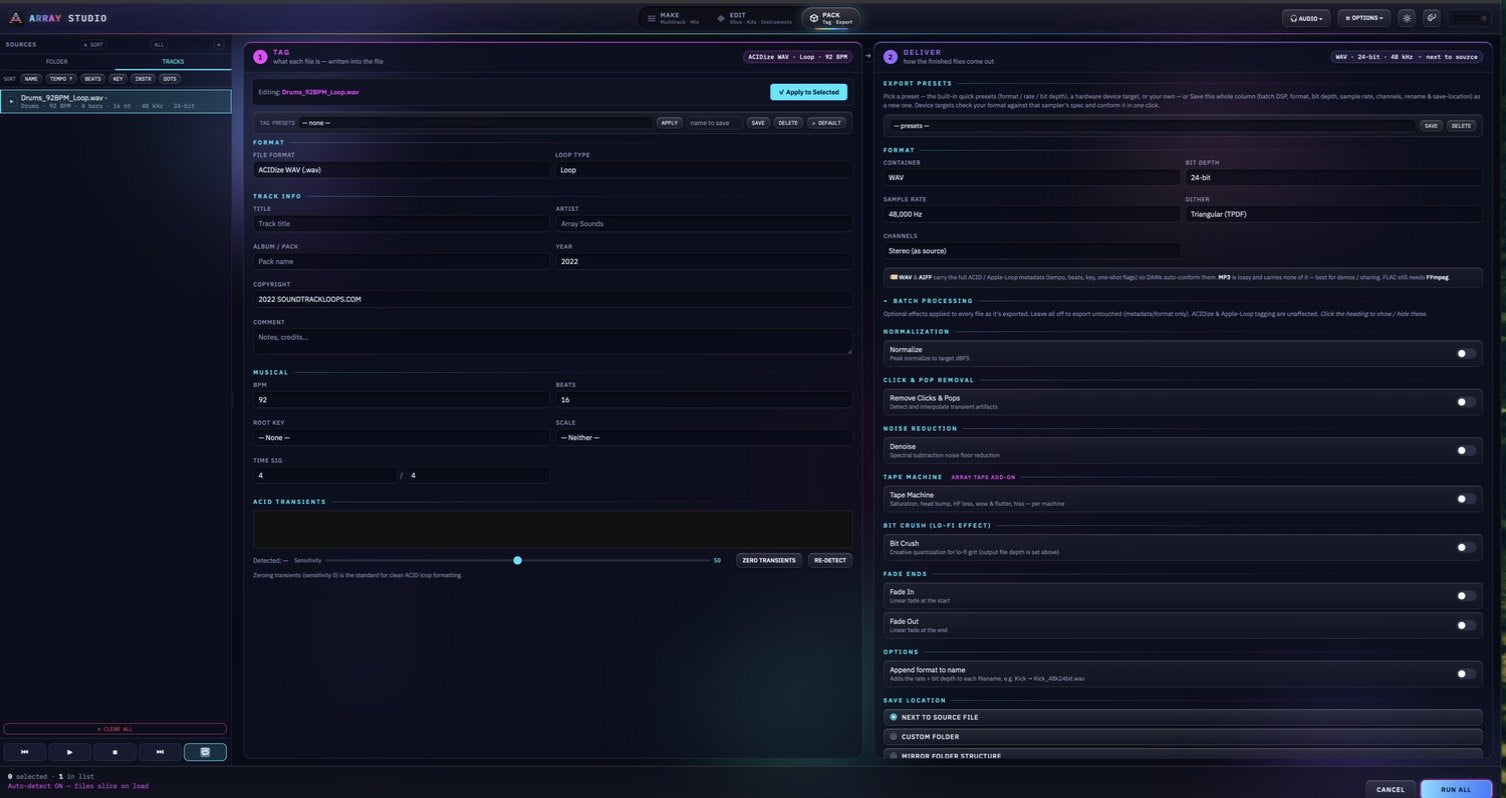The image size is (1506, 798).
Task: Click the Array Studio logo icon
Action: tap(15, 18)
